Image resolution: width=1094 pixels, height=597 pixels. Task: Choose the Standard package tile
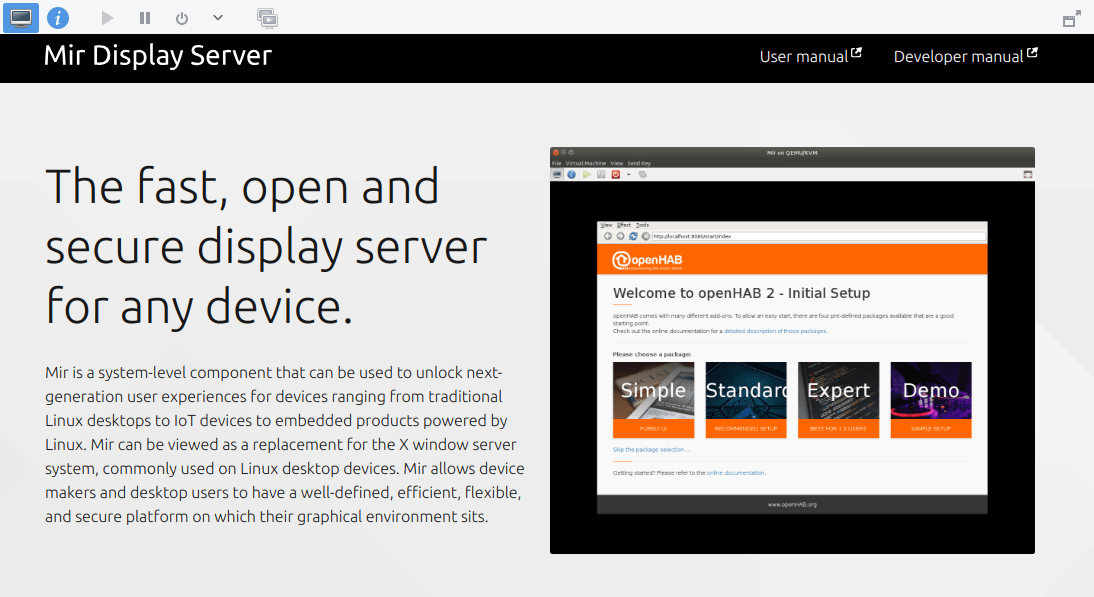[x=746, y=400]
